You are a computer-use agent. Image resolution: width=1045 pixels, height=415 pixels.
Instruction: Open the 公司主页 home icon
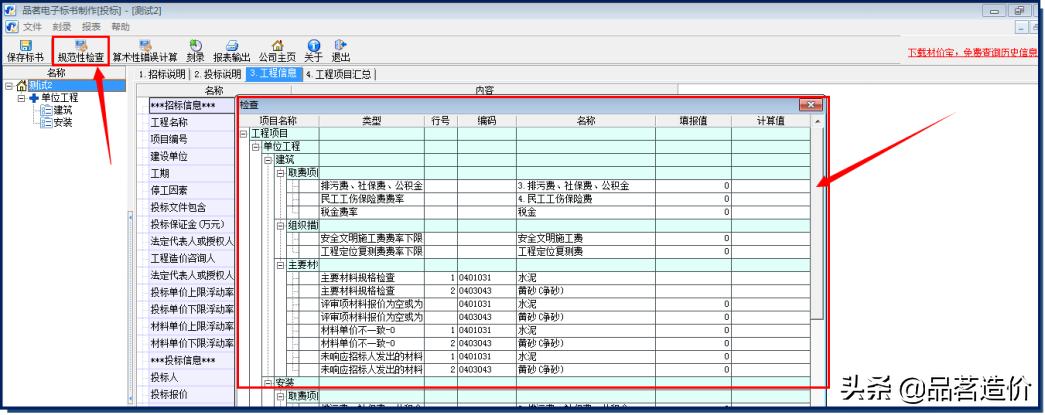coord(277,45)
